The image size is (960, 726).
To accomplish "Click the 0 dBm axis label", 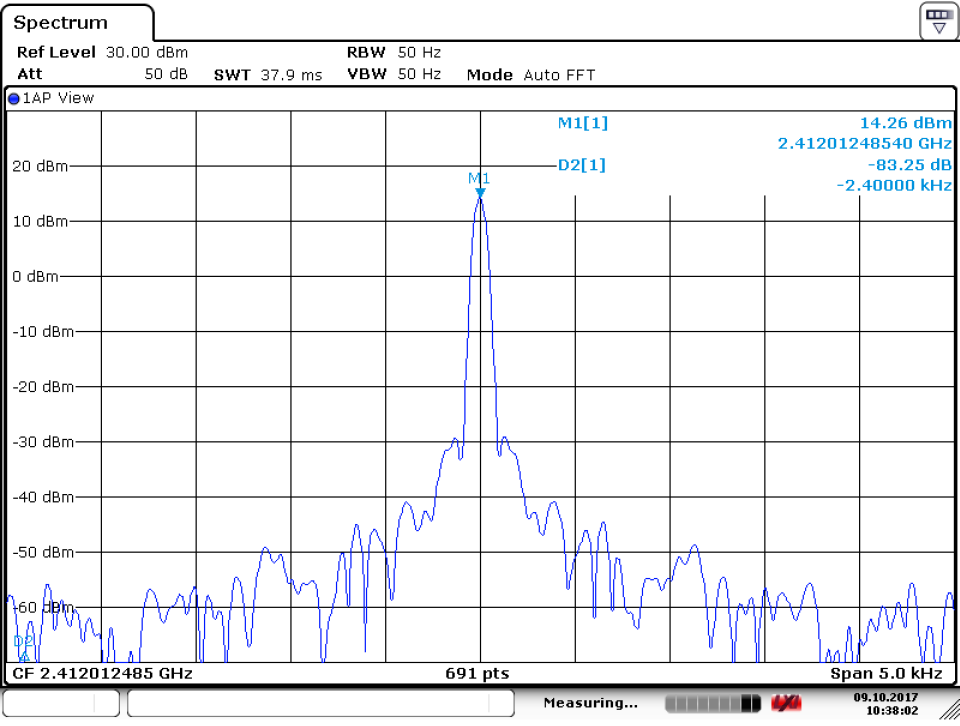I will (x=36, y=277).
